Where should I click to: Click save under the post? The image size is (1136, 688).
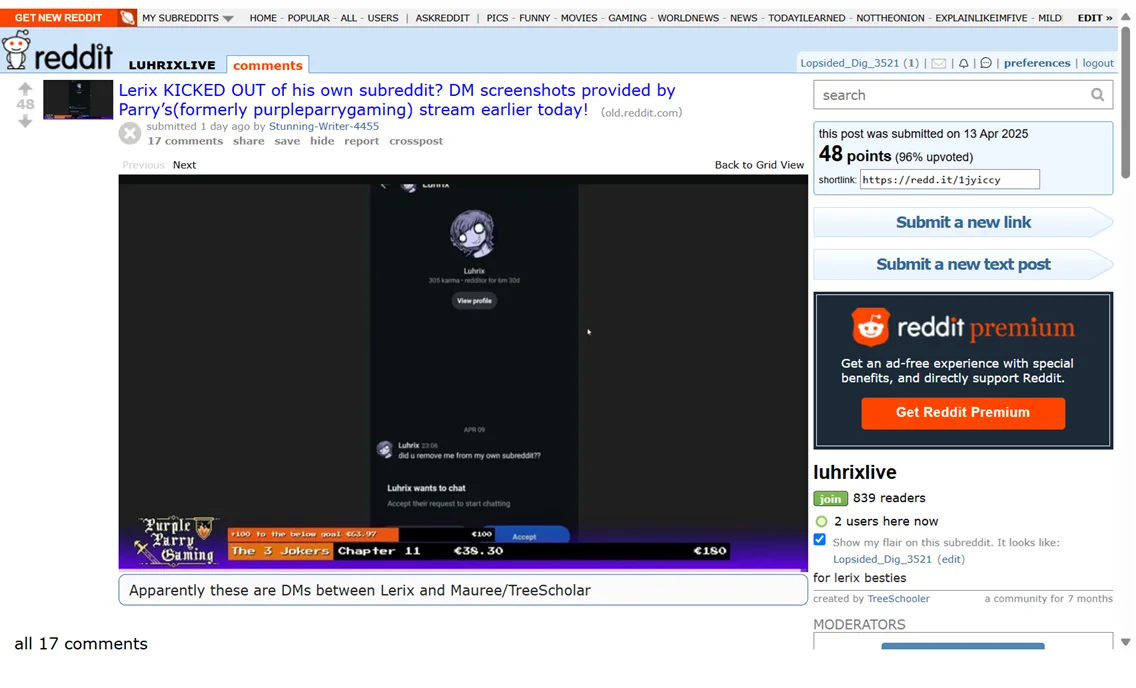(287, 141)
